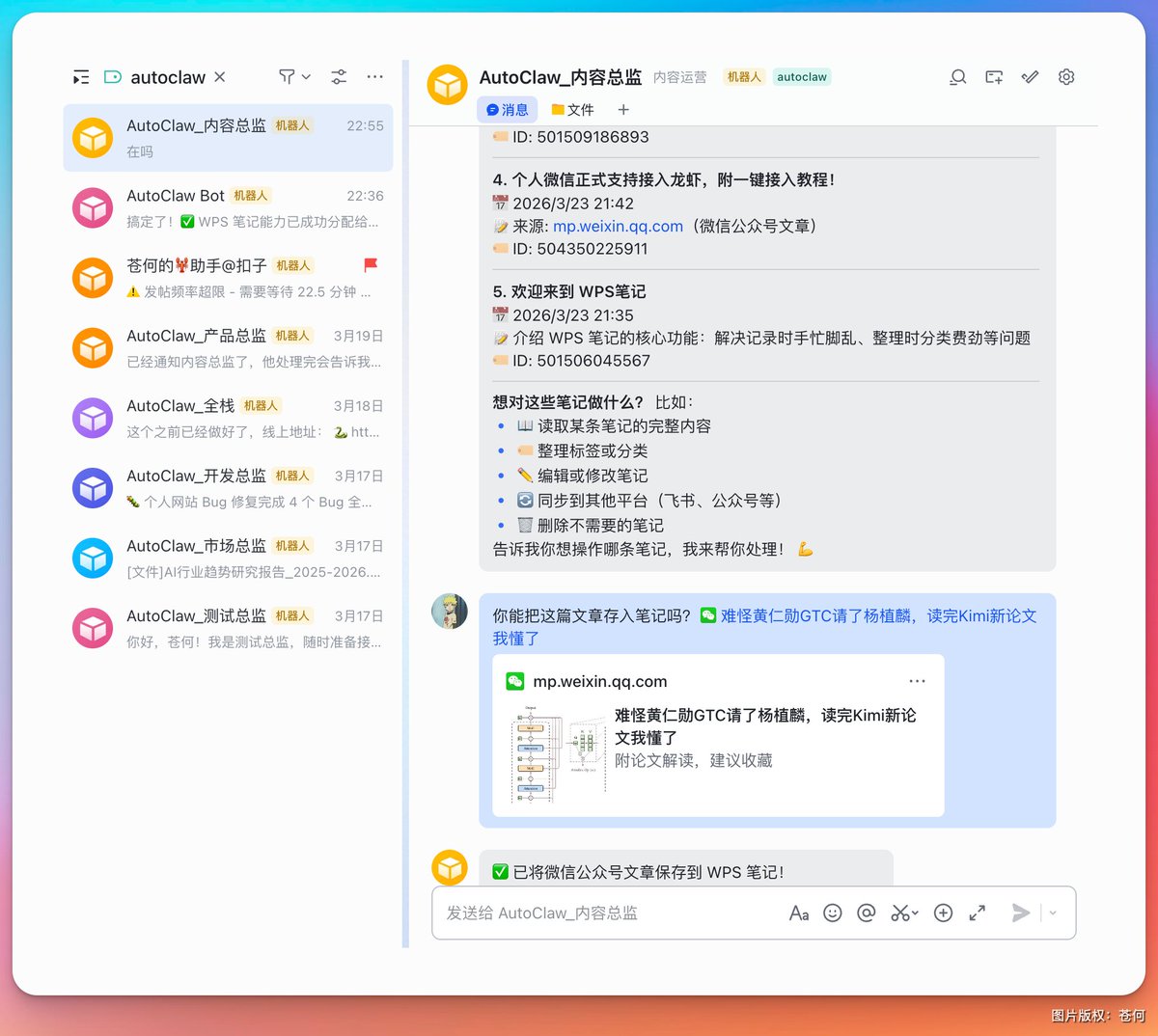Open text formatting with the Aa icon
This screenshot has width=1158, height=1036.
[x=798, y=913]
